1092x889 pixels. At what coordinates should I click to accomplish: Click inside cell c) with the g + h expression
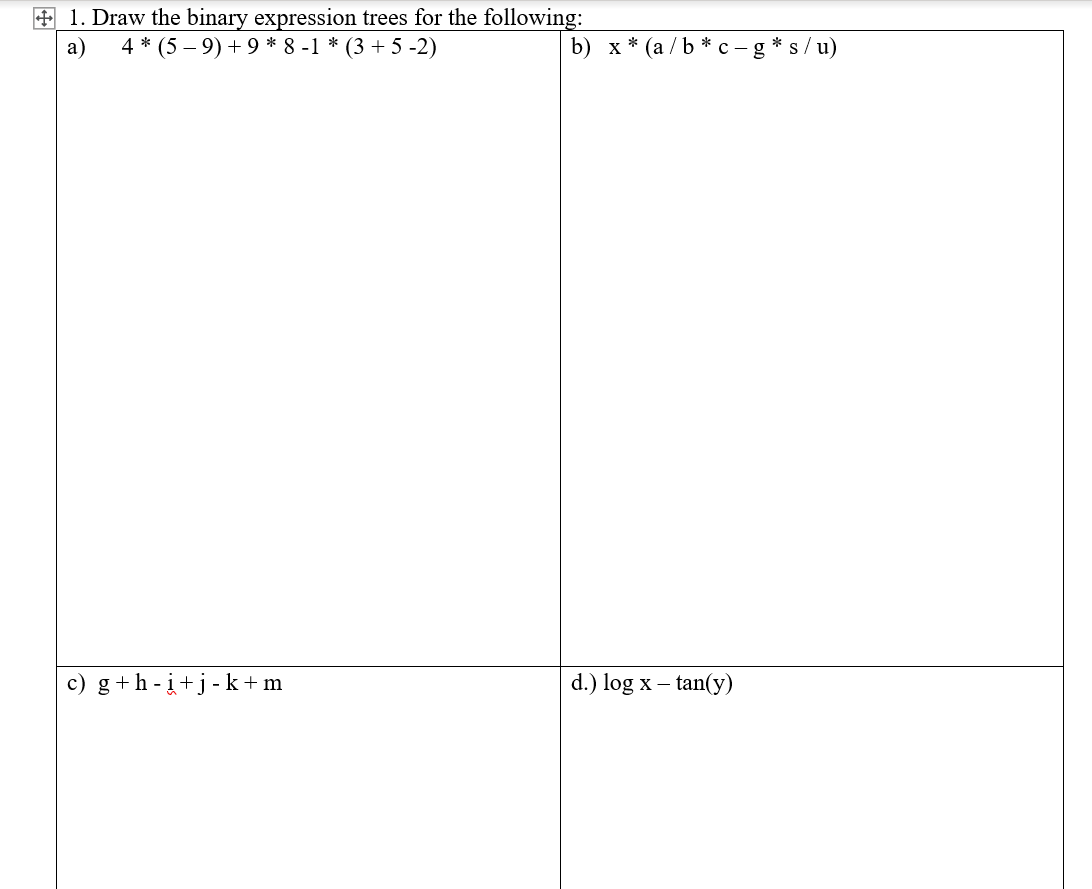pyautogui.click(x=300, y=780)
